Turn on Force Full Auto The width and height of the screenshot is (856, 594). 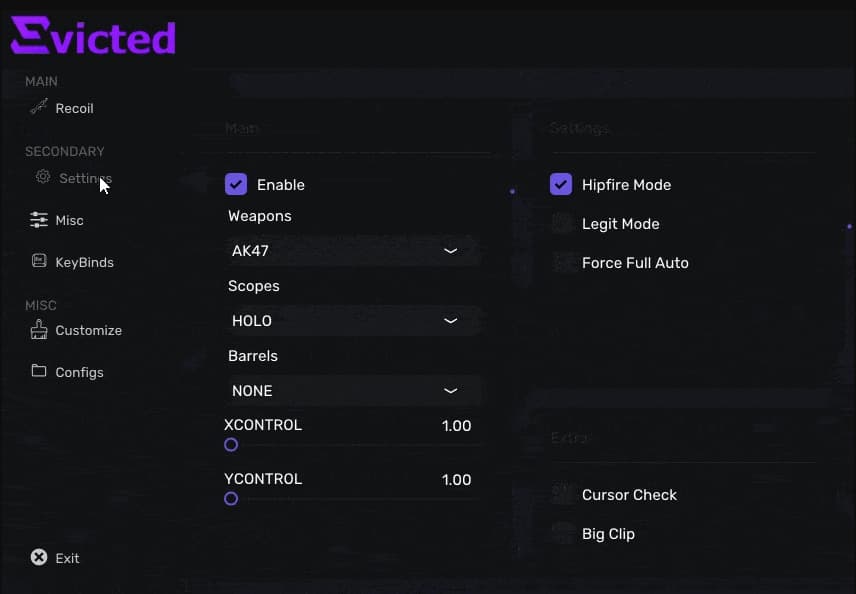coord(562,262)
